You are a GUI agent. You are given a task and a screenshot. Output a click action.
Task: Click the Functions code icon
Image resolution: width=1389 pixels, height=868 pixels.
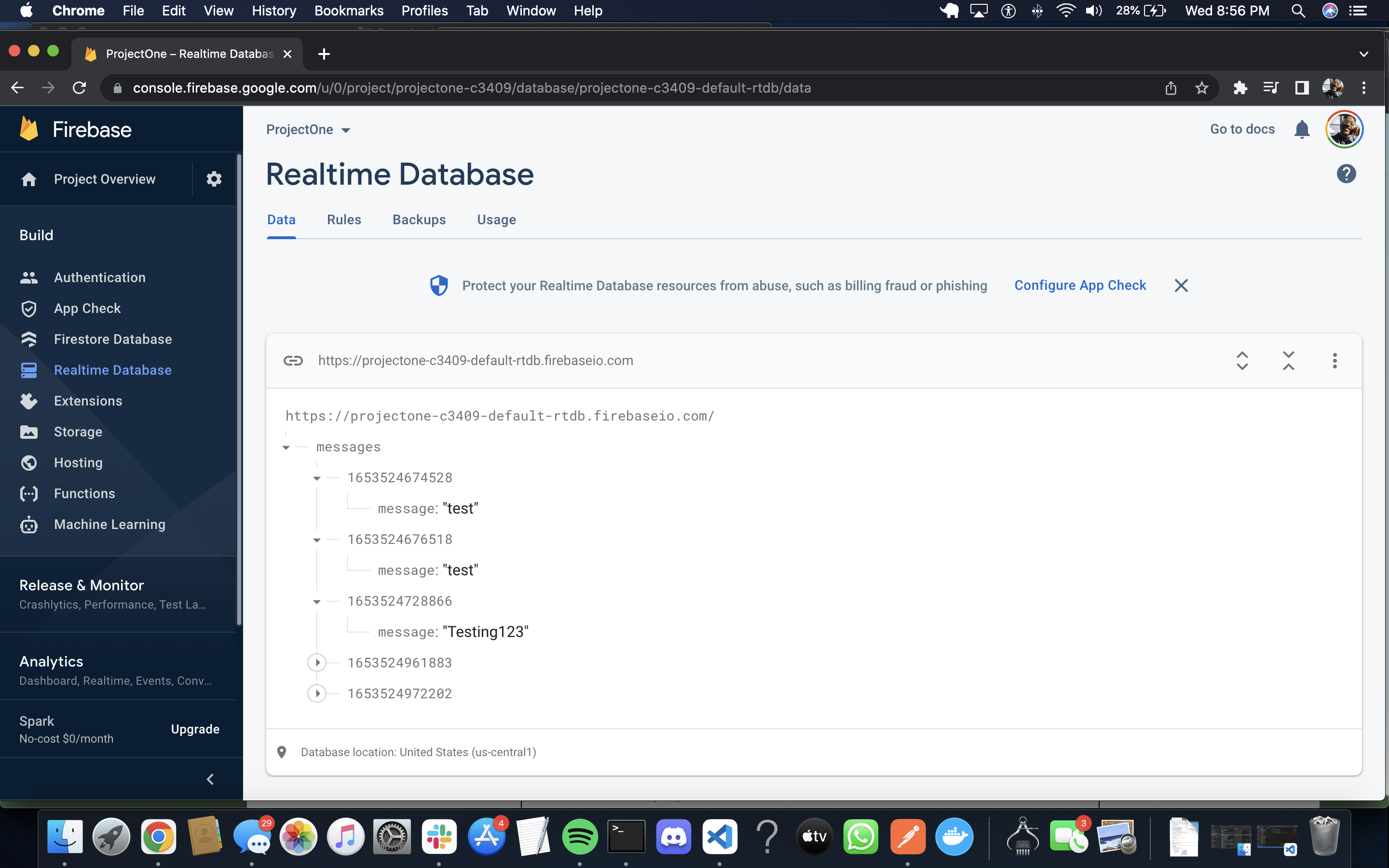29,493
